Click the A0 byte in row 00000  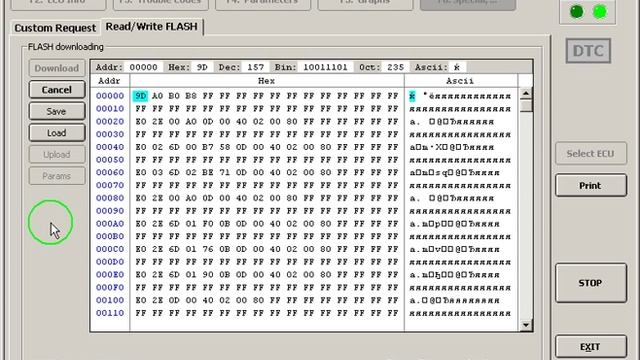pos(157,96)
